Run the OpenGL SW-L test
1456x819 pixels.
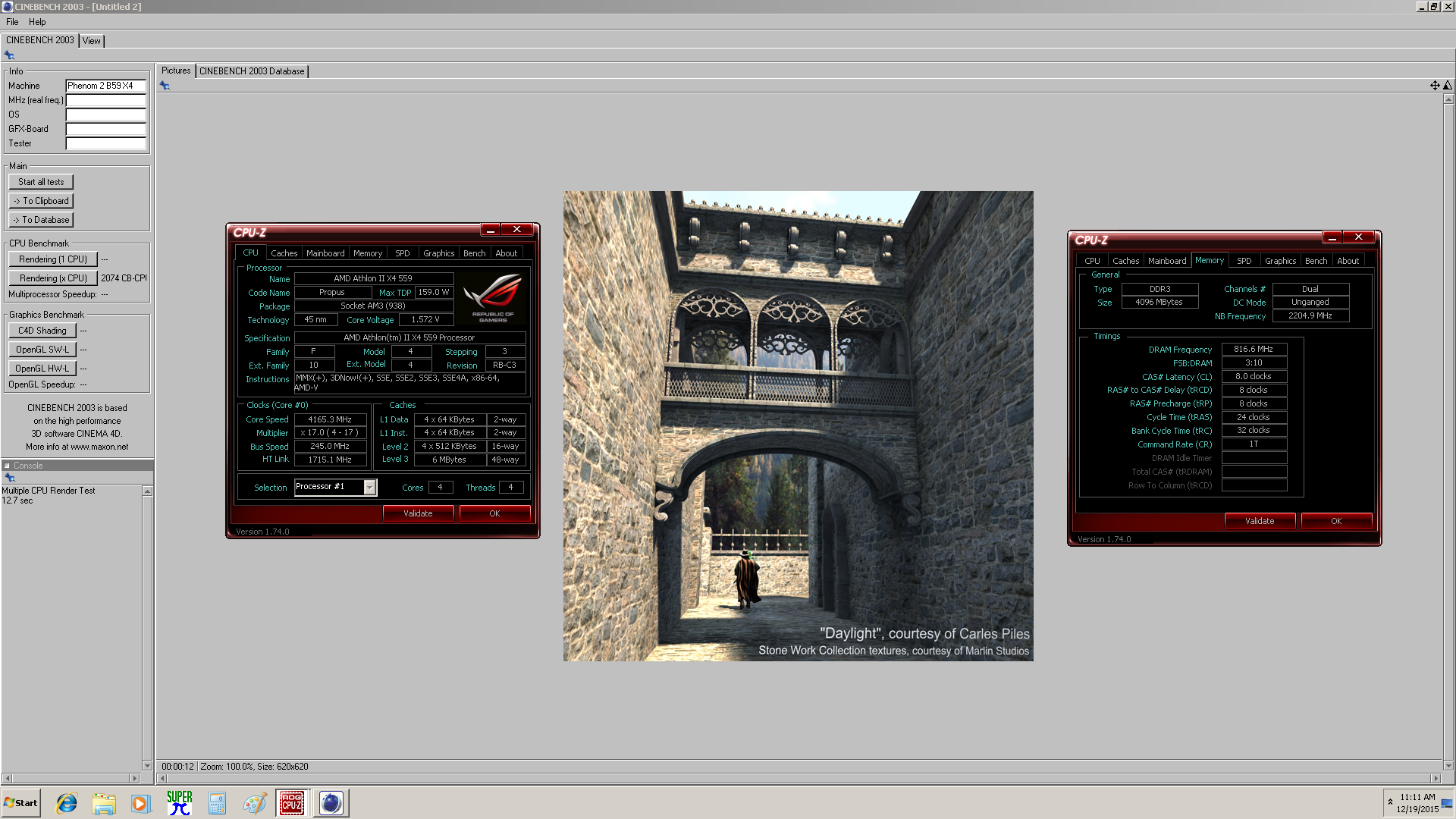[42, 350]
